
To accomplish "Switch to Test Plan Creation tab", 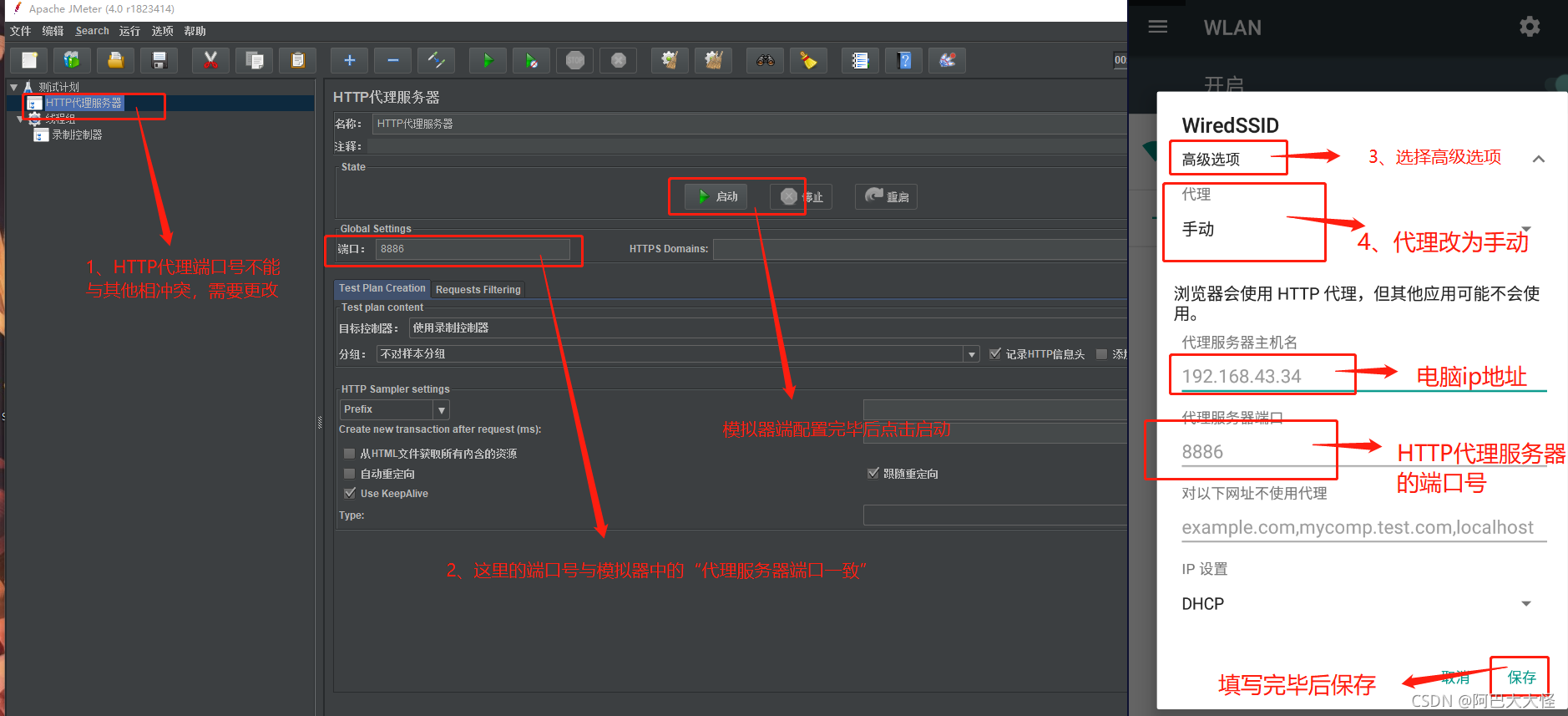I will point(382,288).
